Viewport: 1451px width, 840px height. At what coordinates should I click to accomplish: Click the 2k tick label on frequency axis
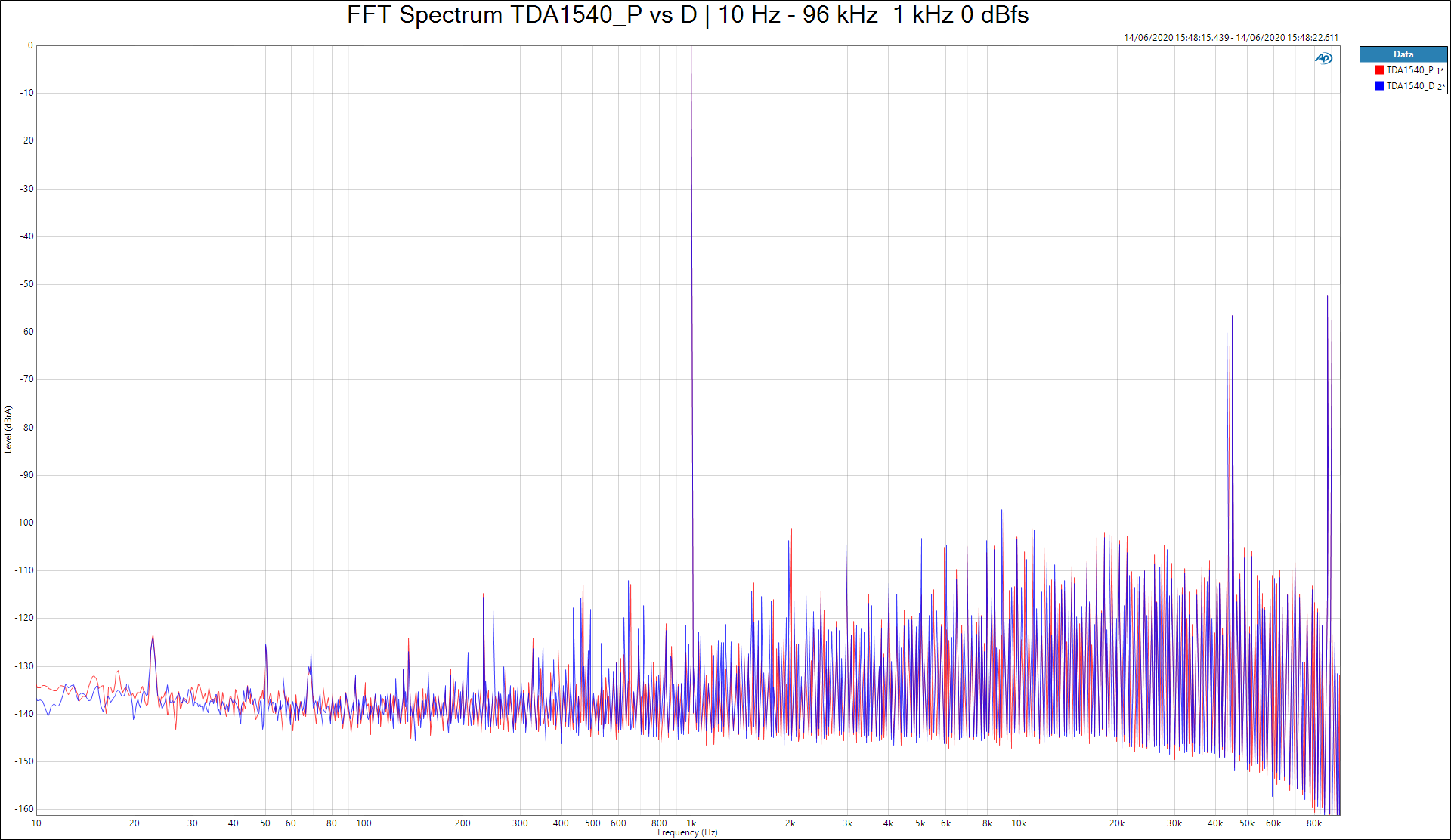click(790, 823)
